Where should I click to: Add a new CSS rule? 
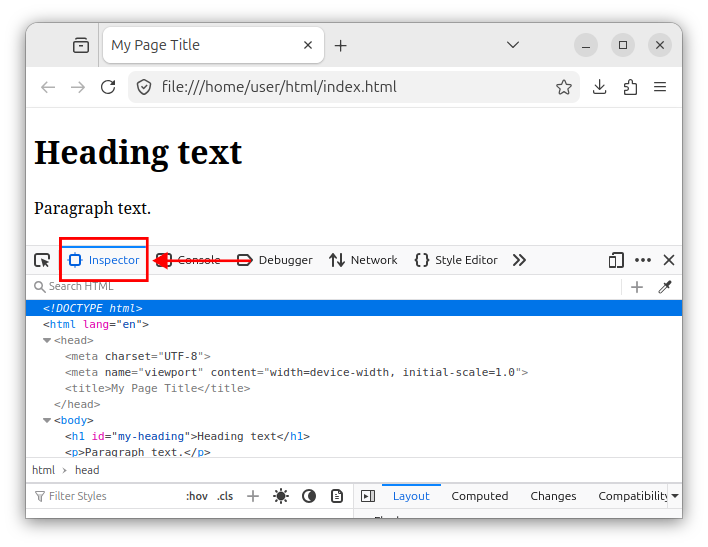(x=253, y=496)
